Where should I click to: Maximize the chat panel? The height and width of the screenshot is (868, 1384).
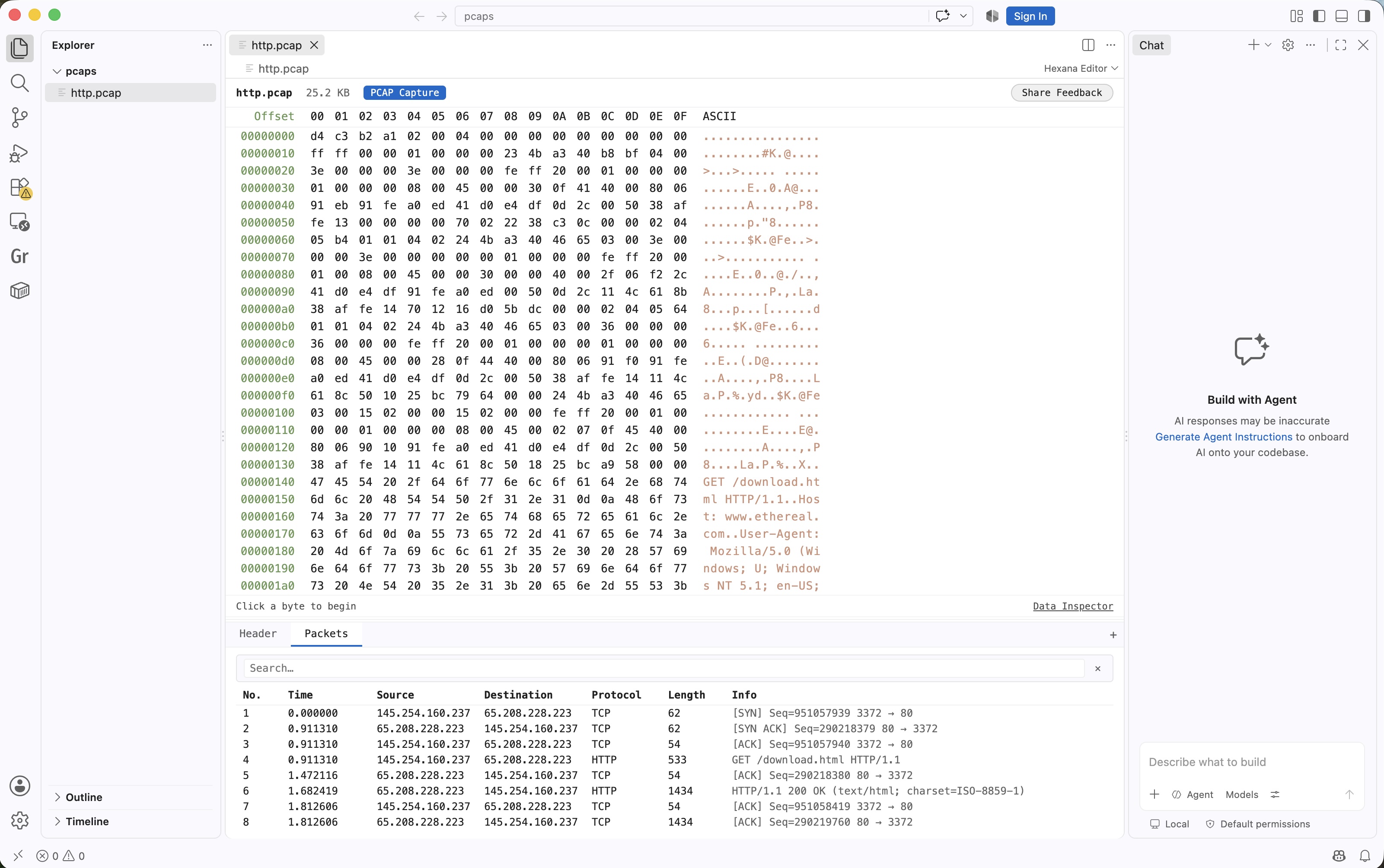tap(1341, 45)
